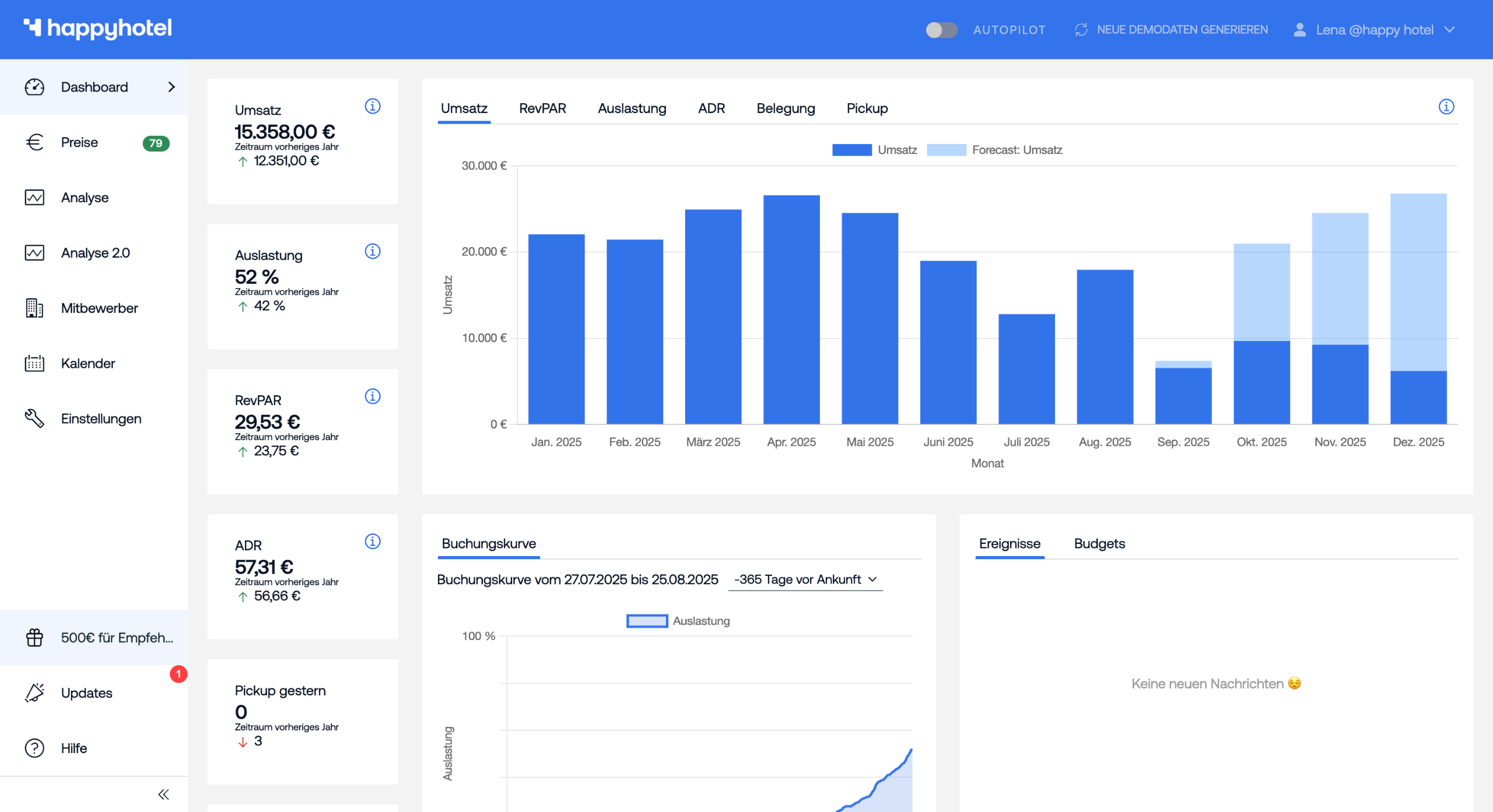Open the -365 Tage vor Ankunft dropdown

click(805, 579)
